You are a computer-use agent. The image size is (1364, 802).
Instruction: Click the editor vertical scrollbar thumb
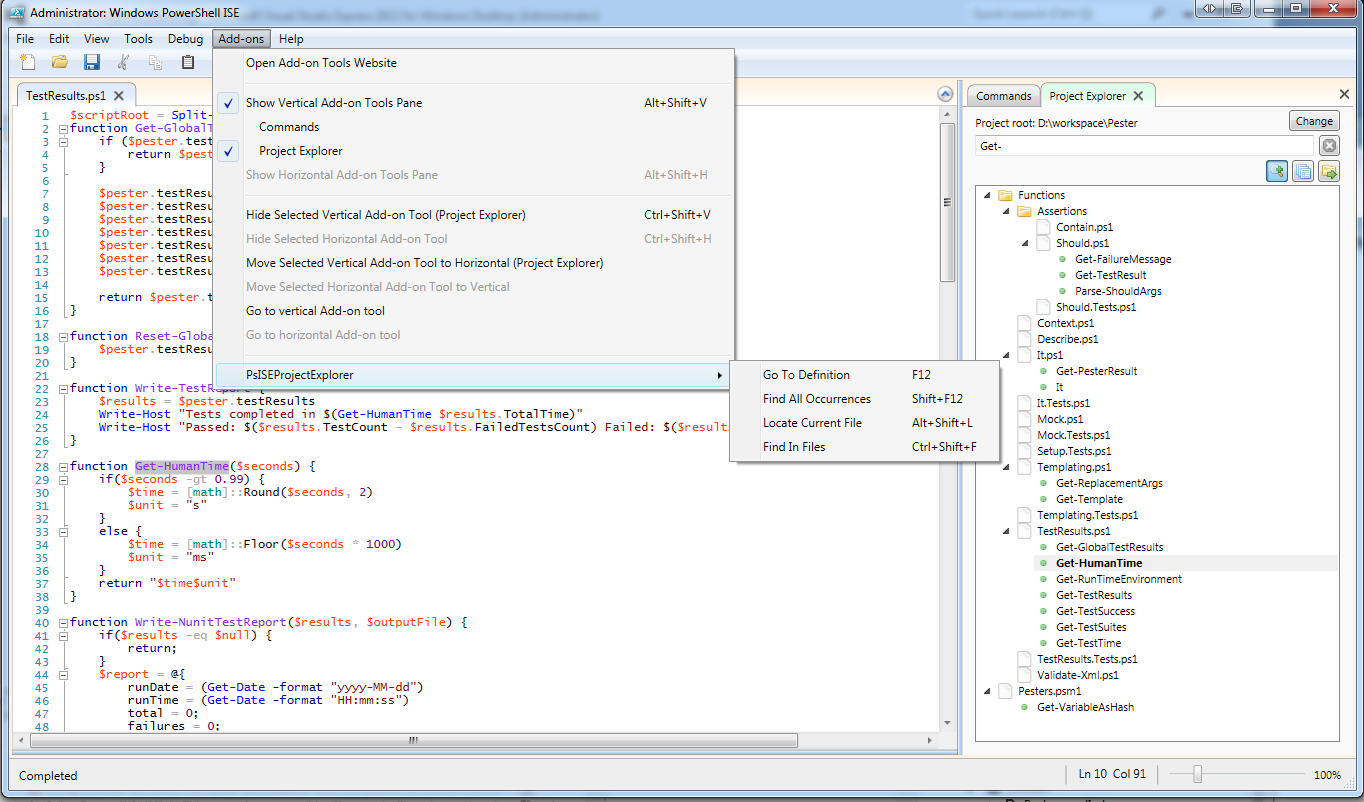[x=946, y=201]
